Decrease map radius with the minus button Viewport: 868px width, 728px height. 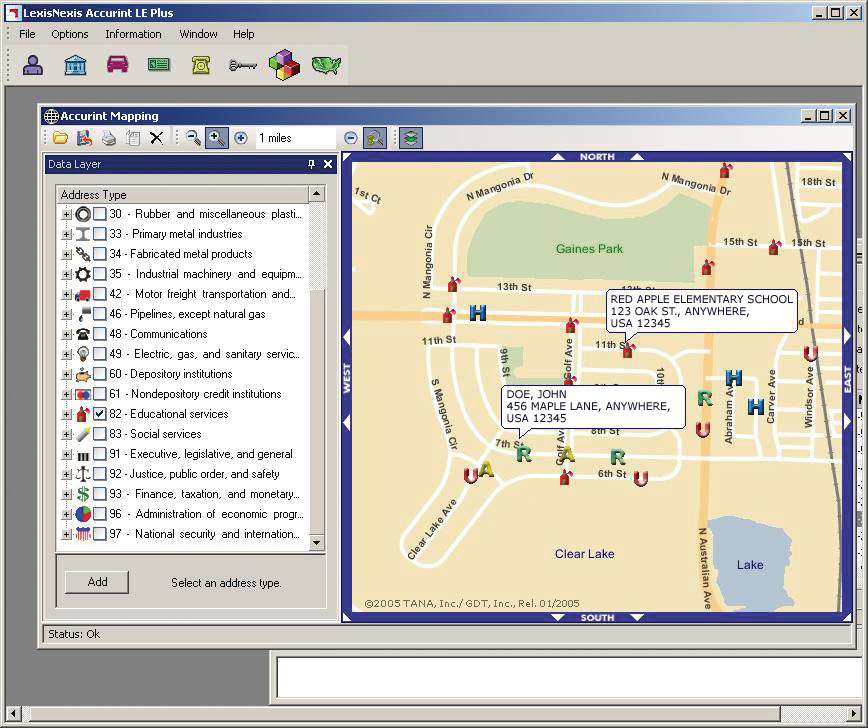(351, 138)
